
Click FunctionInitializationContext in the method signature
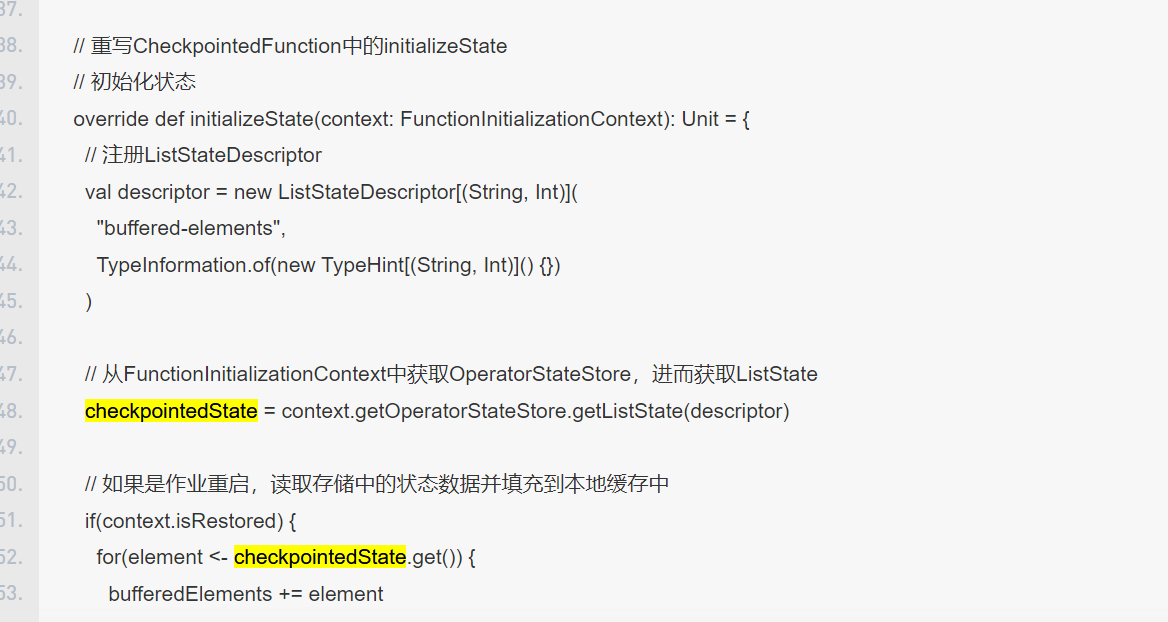pos(531,119)
